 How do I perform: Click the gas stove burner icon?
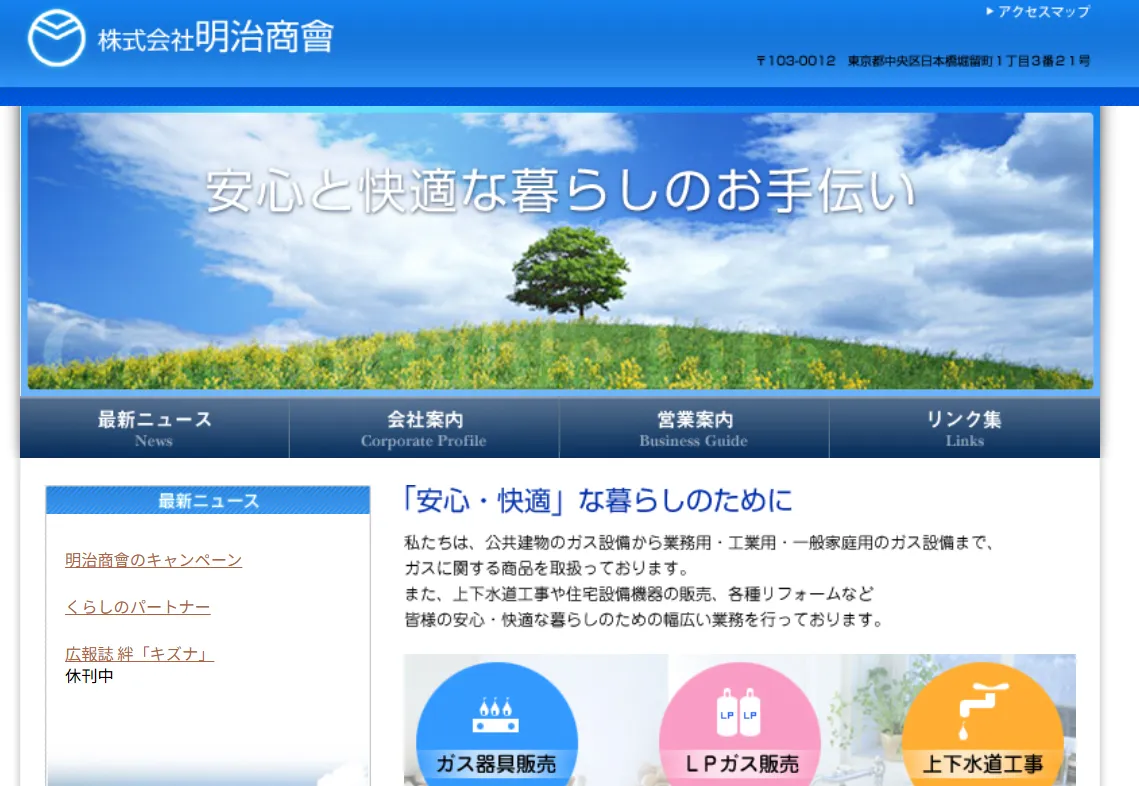(x=496, y=713)
